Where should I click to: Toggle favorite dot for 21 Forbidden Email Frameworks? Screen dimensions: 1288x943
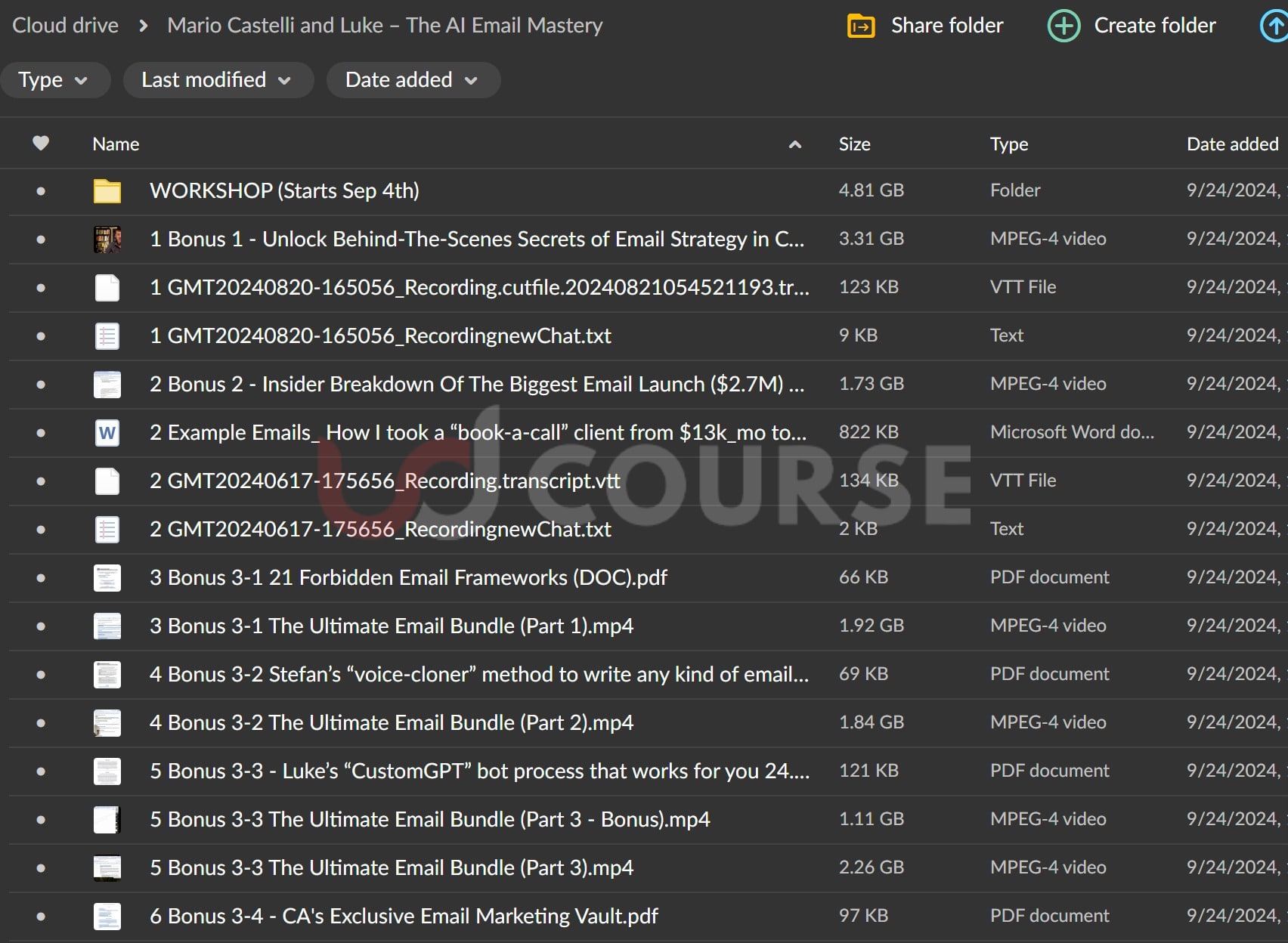tap(41, 578)
